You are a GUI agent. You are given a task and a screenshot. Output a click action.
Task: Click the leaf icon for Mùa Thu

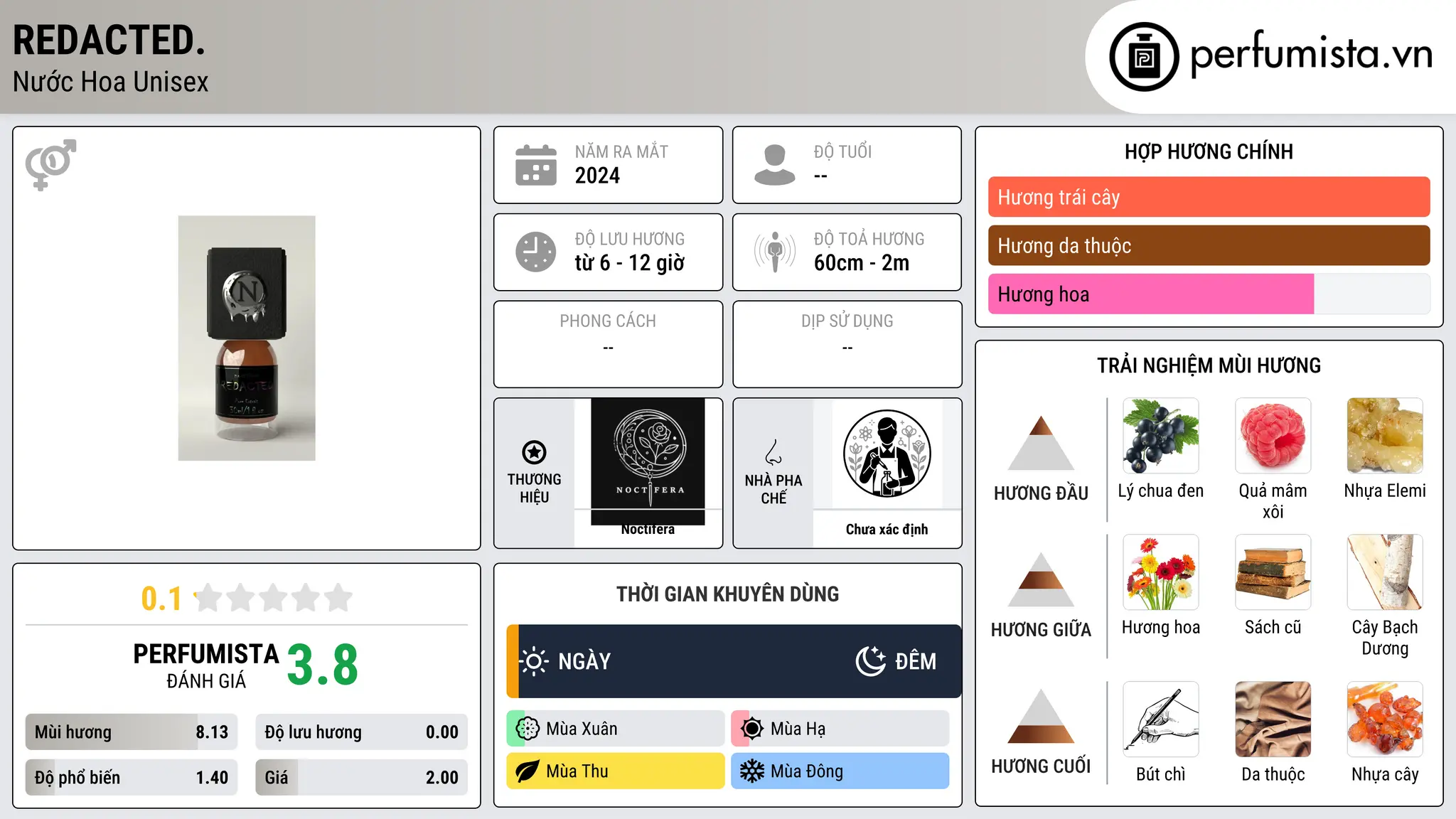528,771
